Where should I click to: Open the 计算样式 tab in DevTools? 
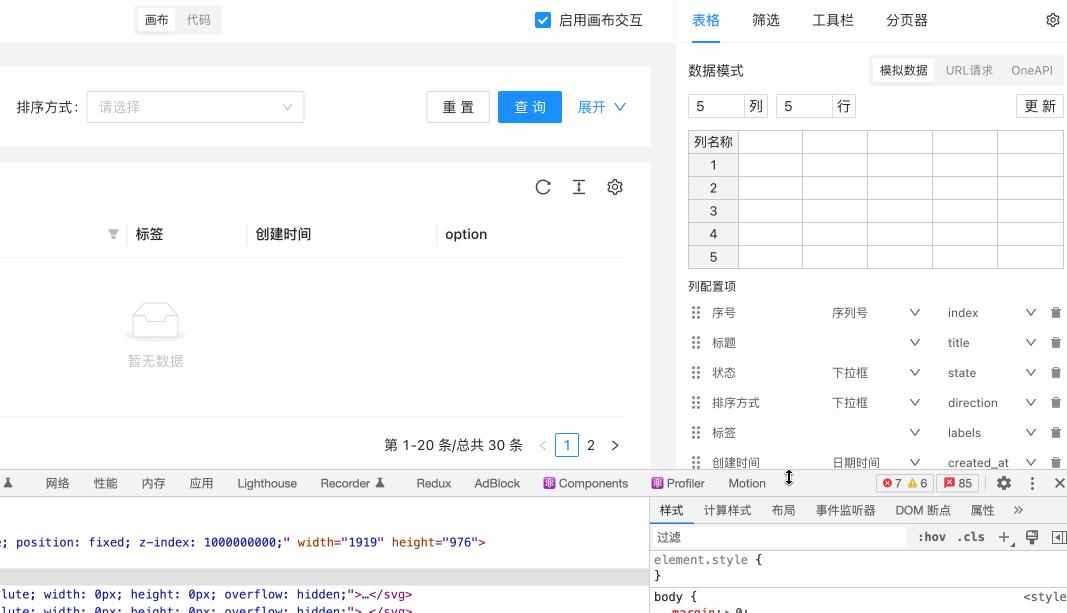click(727, 510)
